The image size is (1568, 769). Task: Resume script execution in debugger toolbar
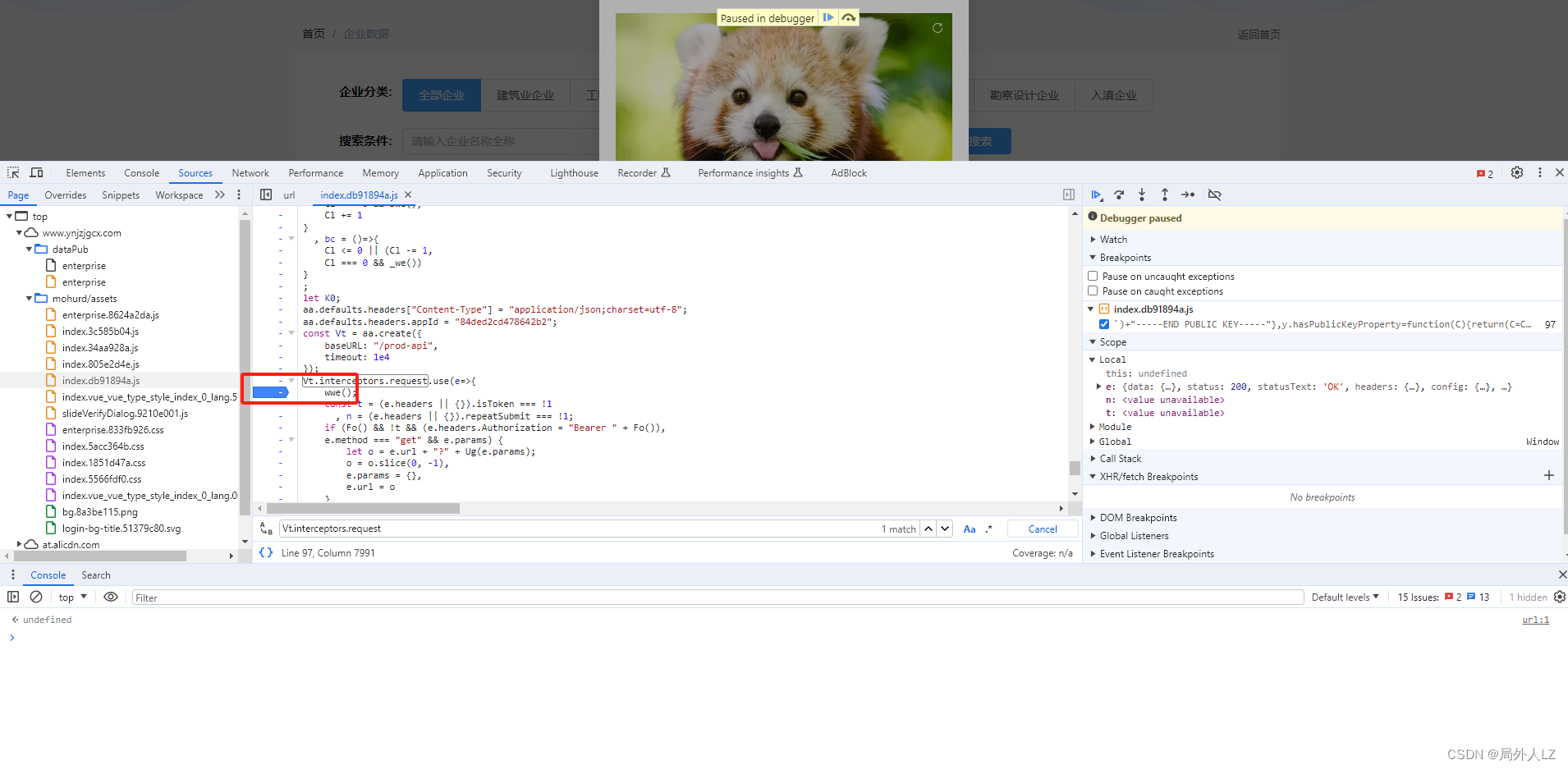pos(1097,195)
